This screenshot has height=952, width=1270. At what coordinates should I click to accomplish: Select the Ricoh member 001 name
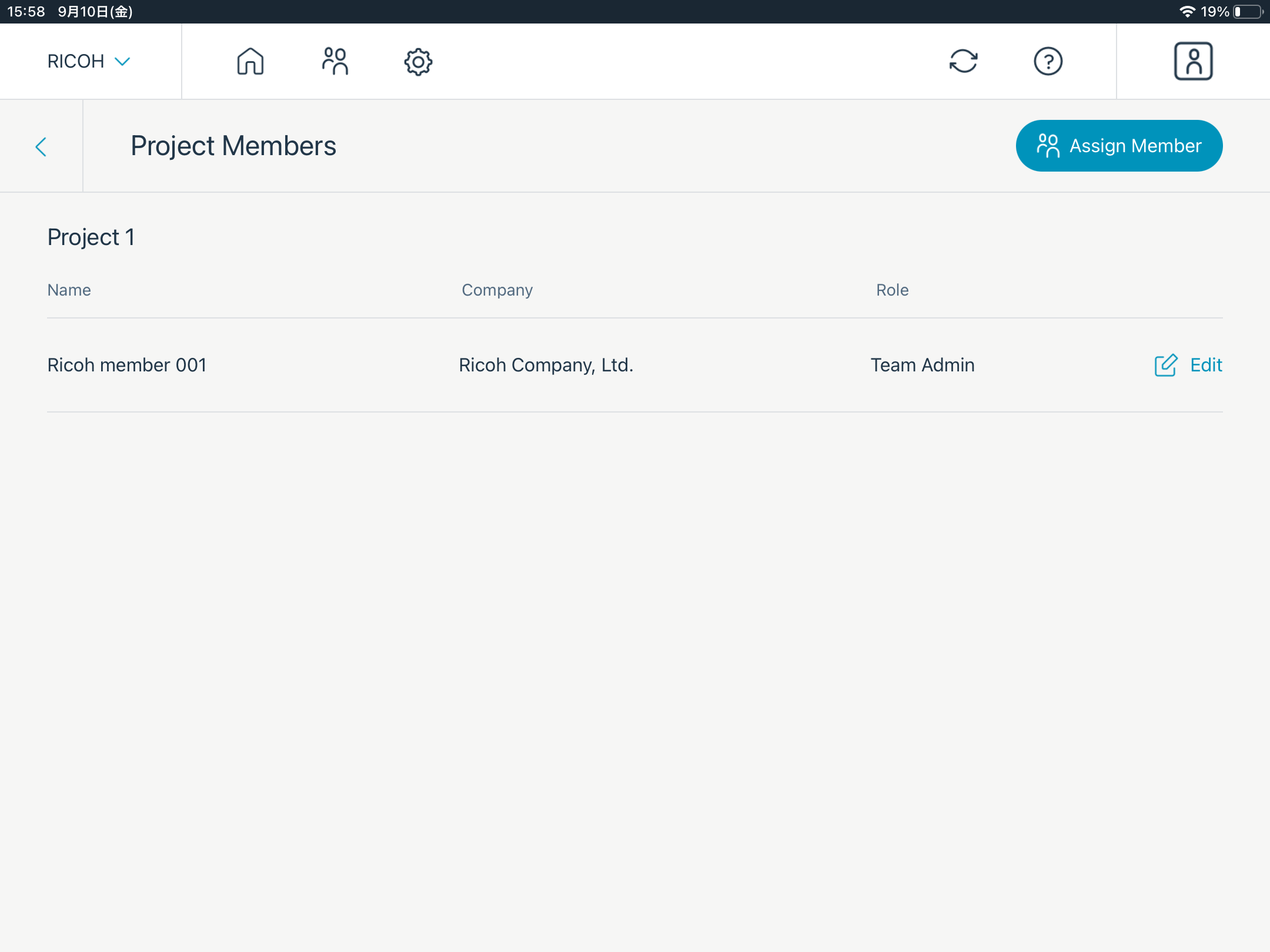pyautogui.click(x=127, y=365)
